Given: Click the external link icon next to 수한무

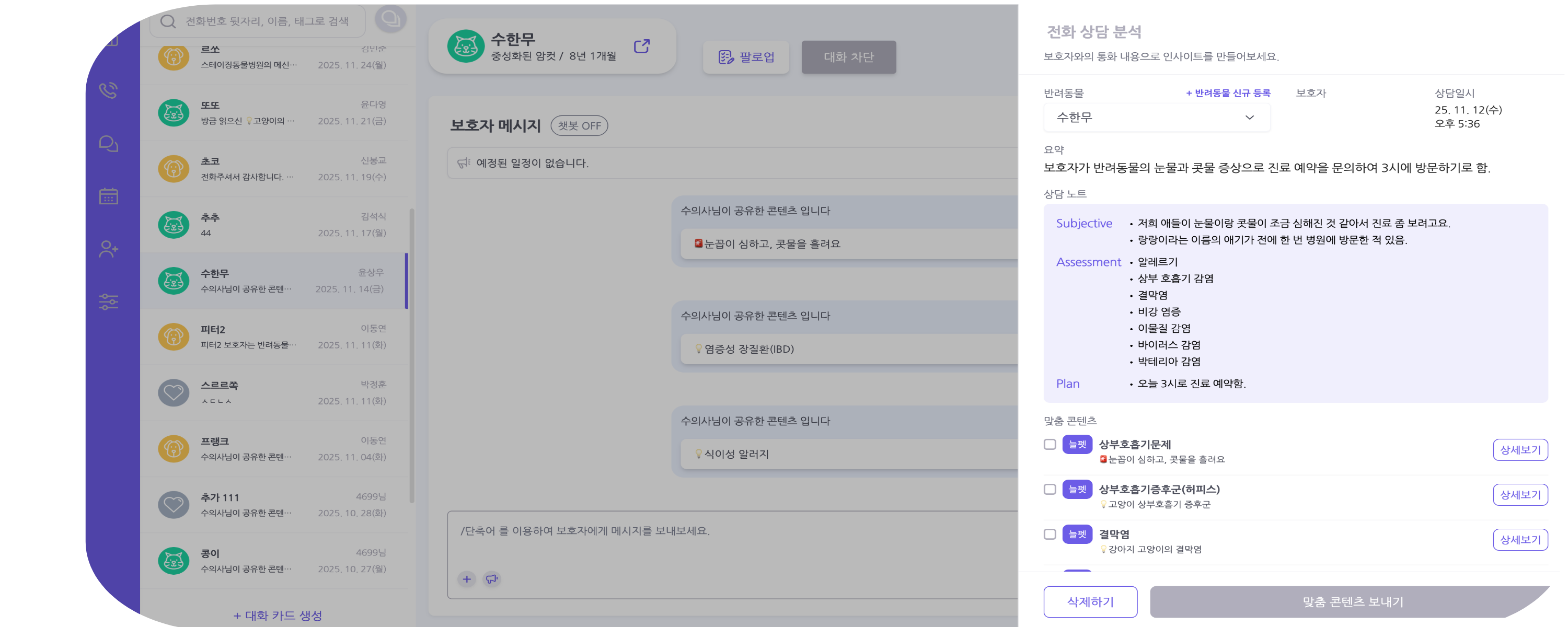Looking at the screenshot, I should coord(641,47).
